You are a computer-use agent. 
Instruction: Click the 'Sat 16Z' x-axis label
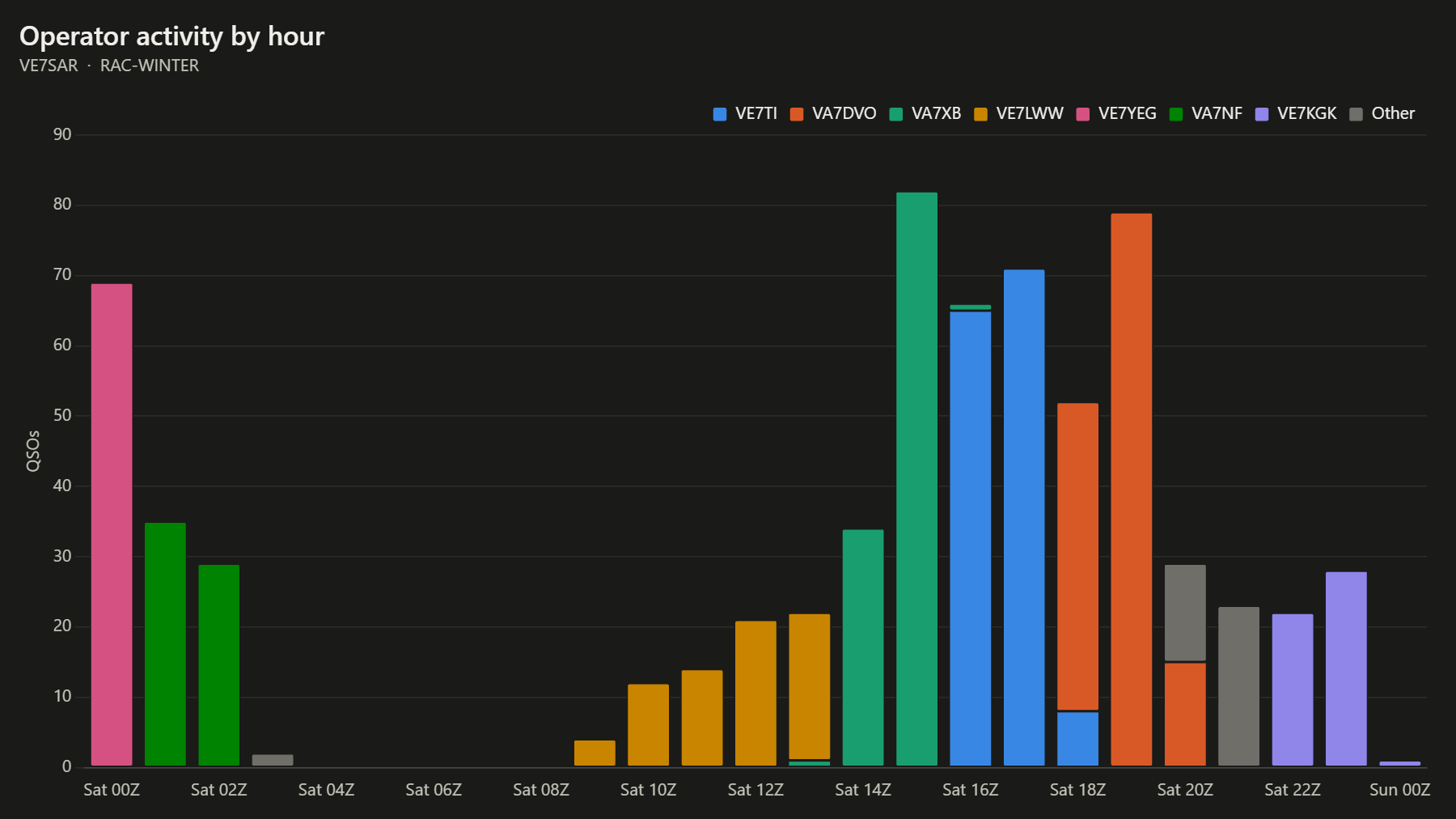(x=970, y=790)
